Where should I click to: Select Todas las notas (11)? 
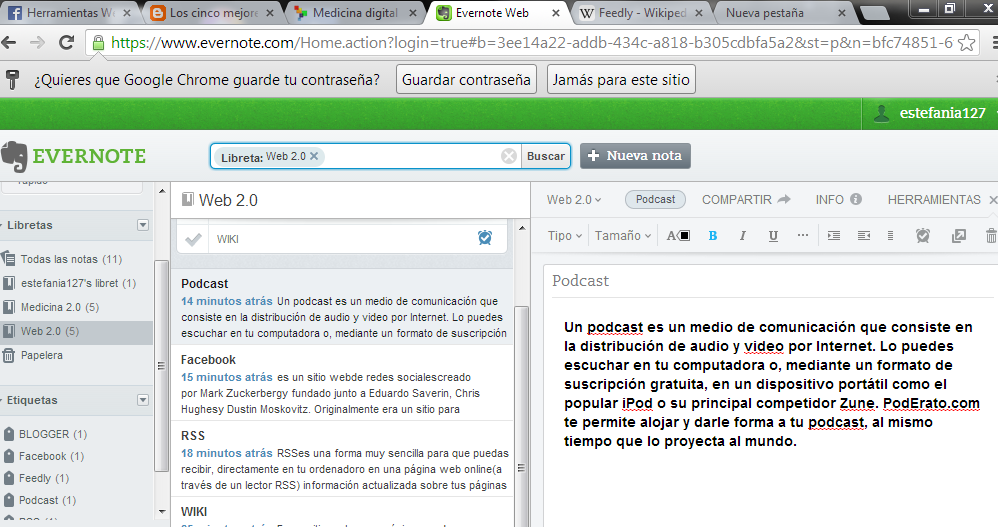tap(71, 259)
